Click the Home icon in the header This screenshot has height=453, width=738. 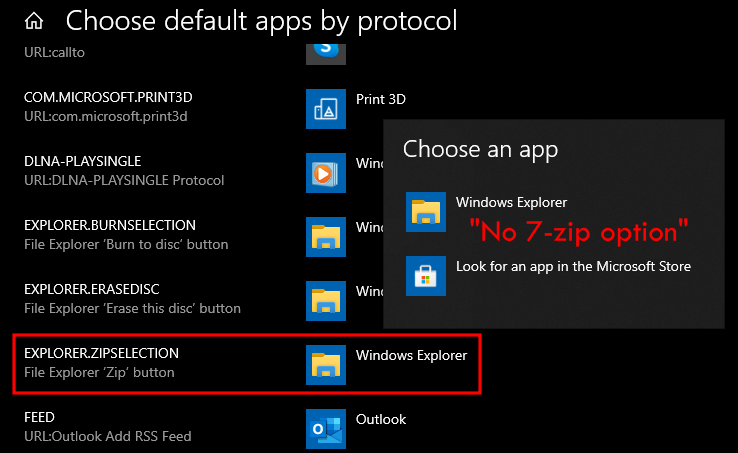click(34, 20)
